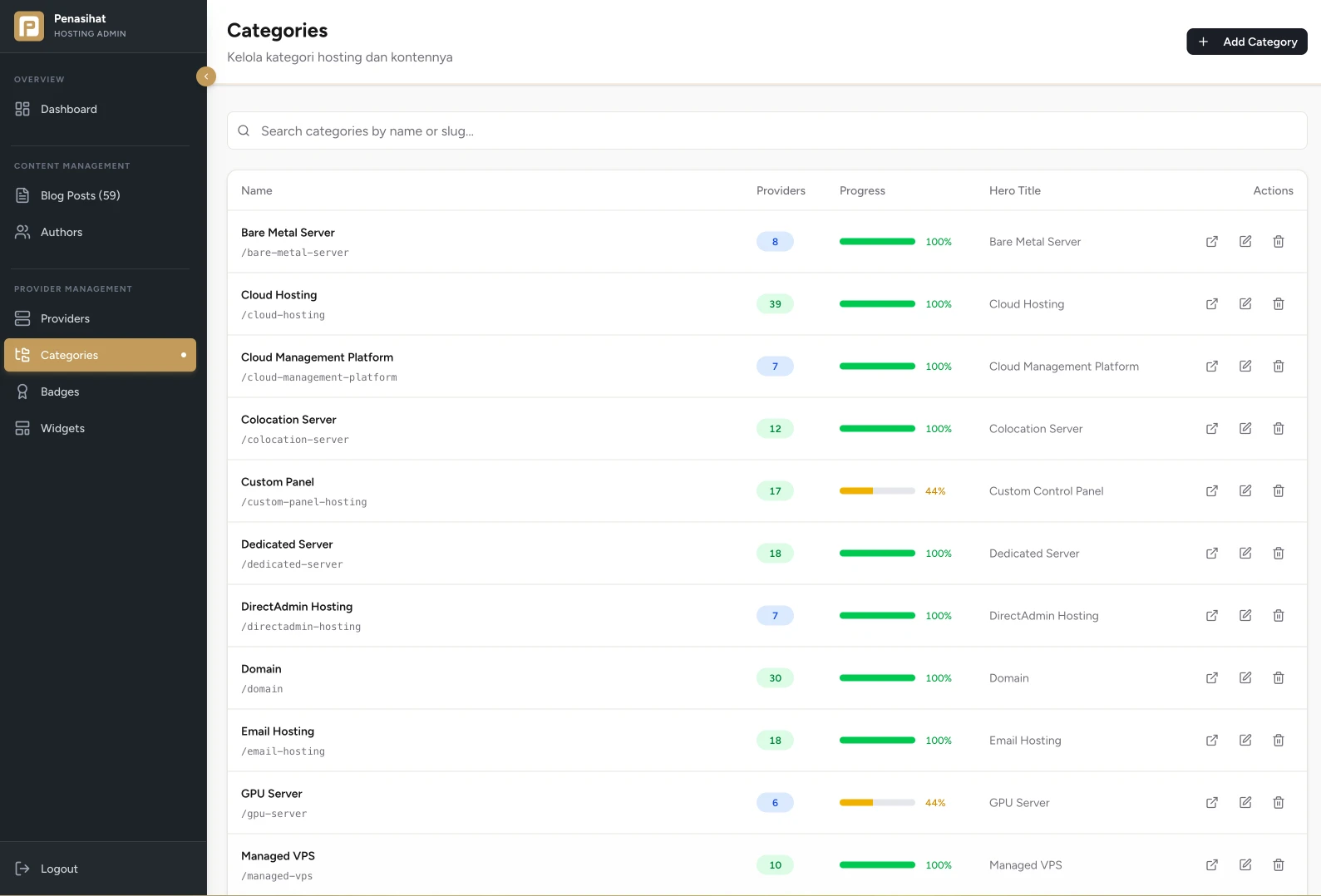1321x896 pixels.
Task: Click the Add Category button
Action: click(x=1246, y=42)
